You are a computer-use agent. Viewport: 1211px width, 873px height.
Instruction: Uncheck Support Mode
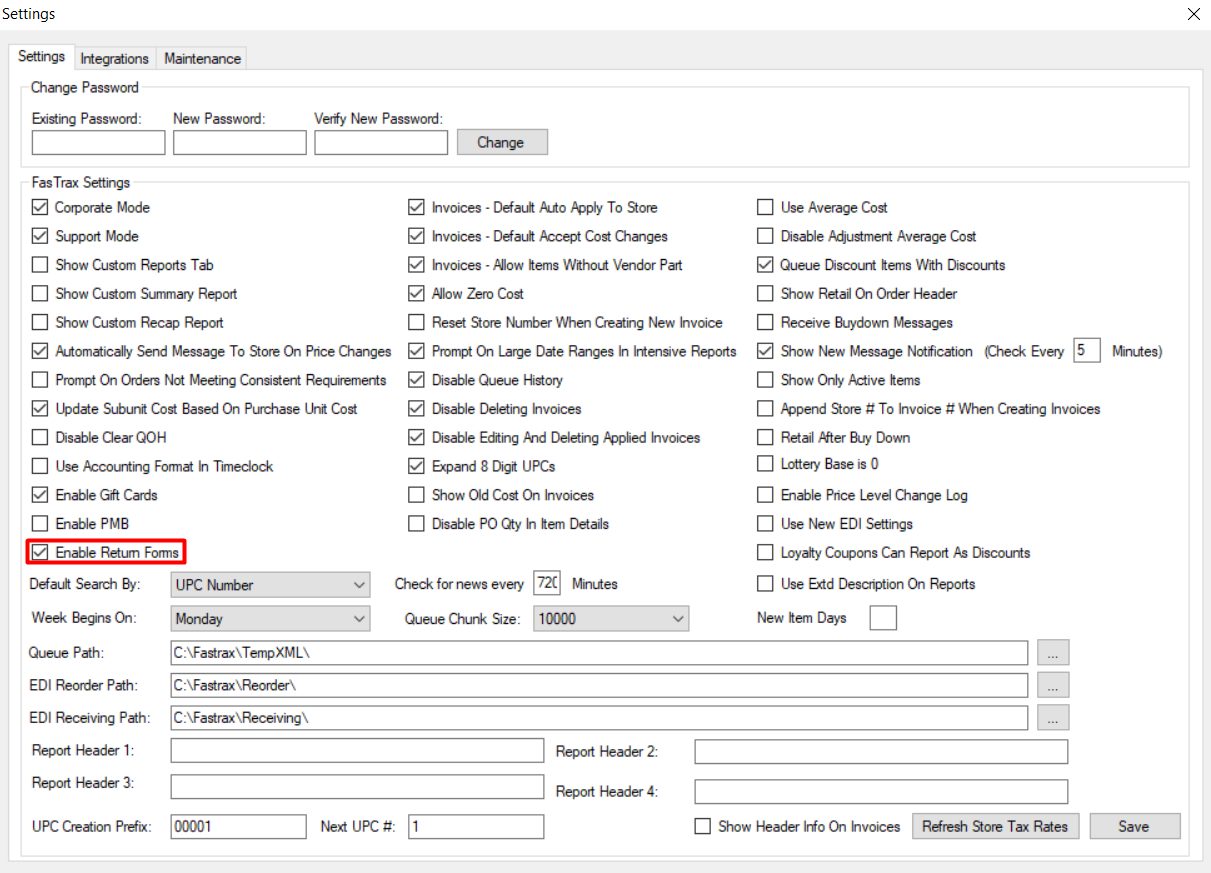click(40, 236)
